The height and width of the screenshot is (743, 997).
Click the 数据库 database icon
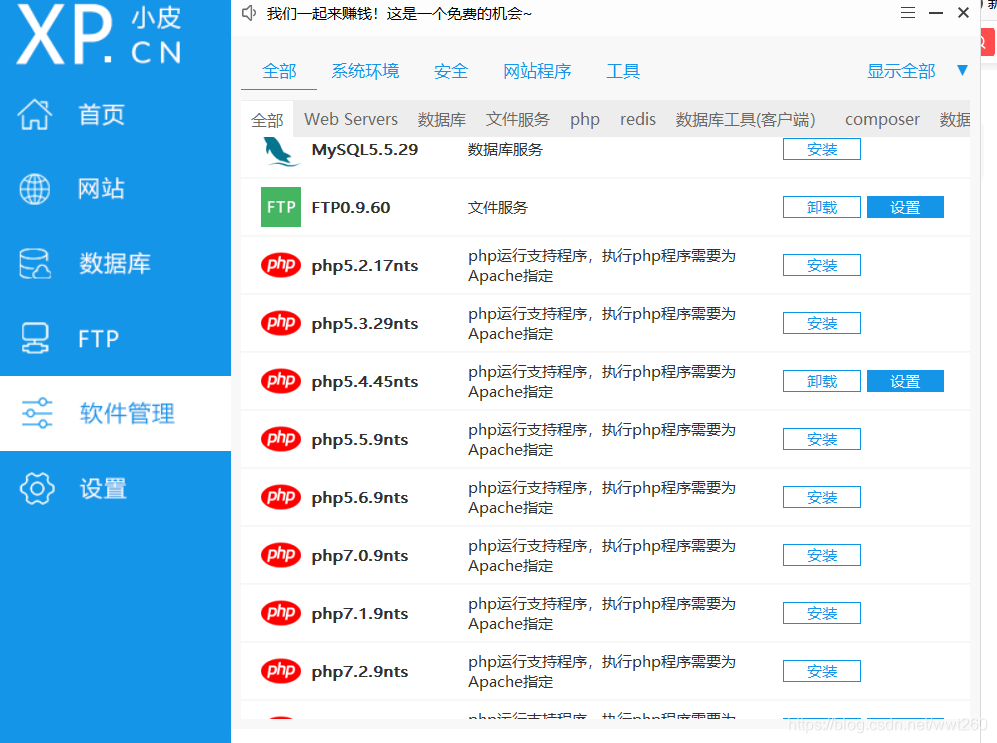34,264
